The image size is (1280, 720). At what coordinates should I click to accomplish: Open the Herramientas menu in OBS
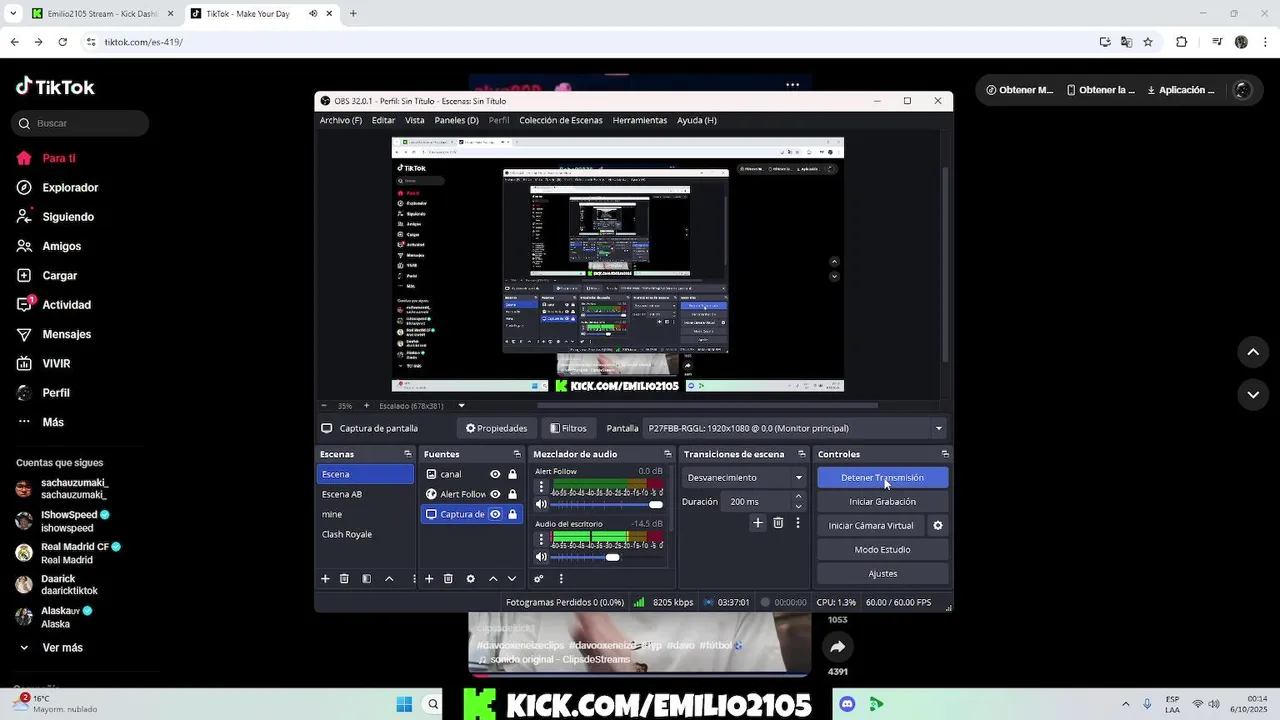[x=640, y=120]
